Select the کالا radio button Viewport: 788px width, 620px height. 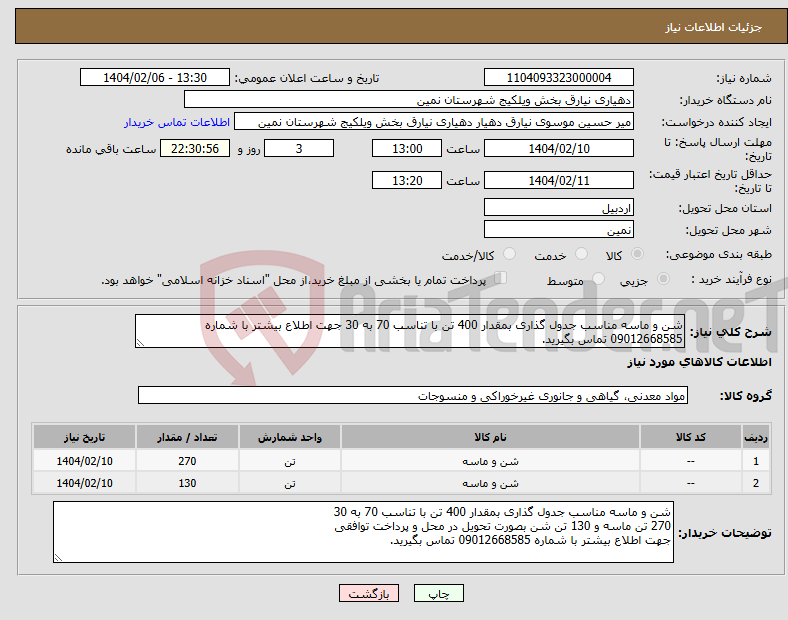pyautogui.click(x=637, y=254)
